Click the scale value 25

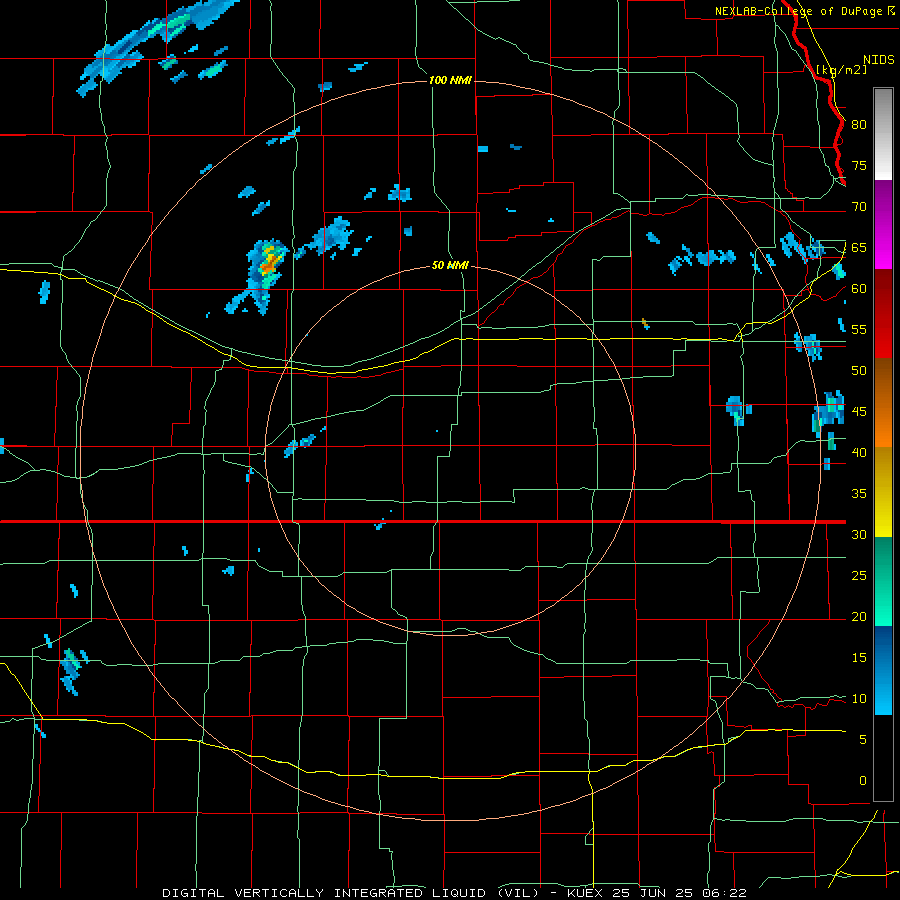pos(859,576)
